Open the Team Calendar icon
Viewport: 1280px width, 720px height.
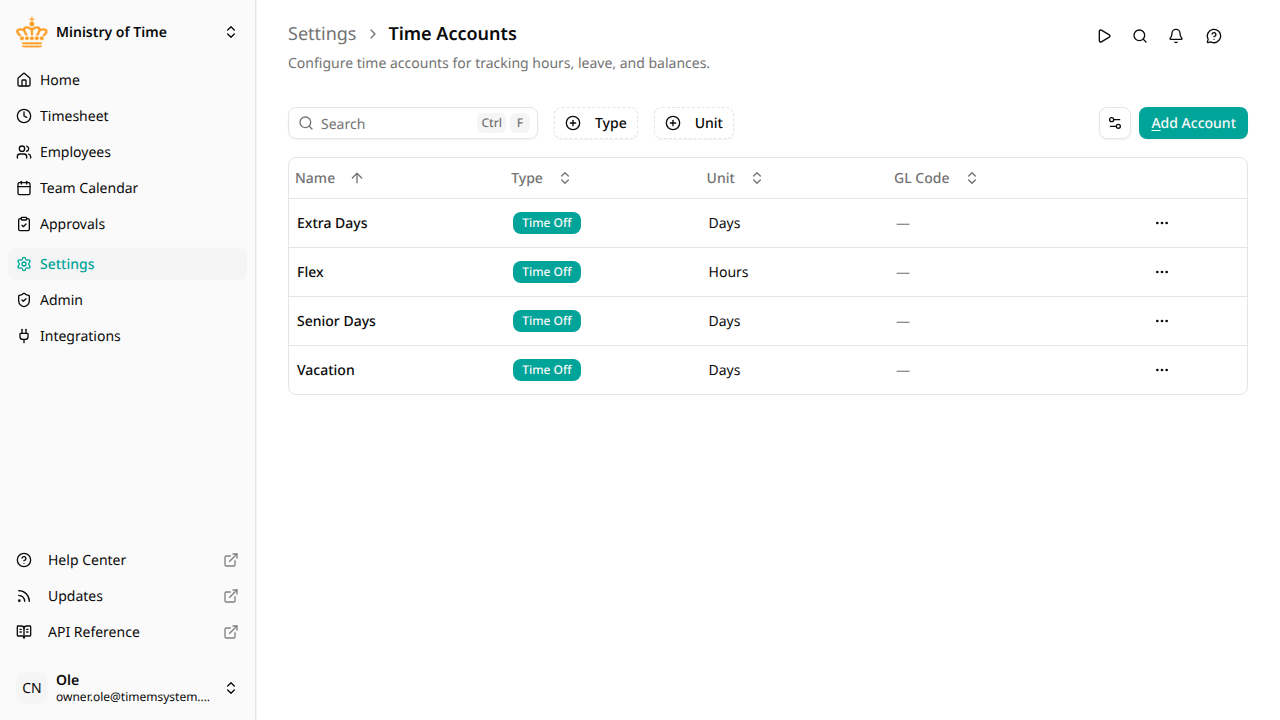[24, 188]
